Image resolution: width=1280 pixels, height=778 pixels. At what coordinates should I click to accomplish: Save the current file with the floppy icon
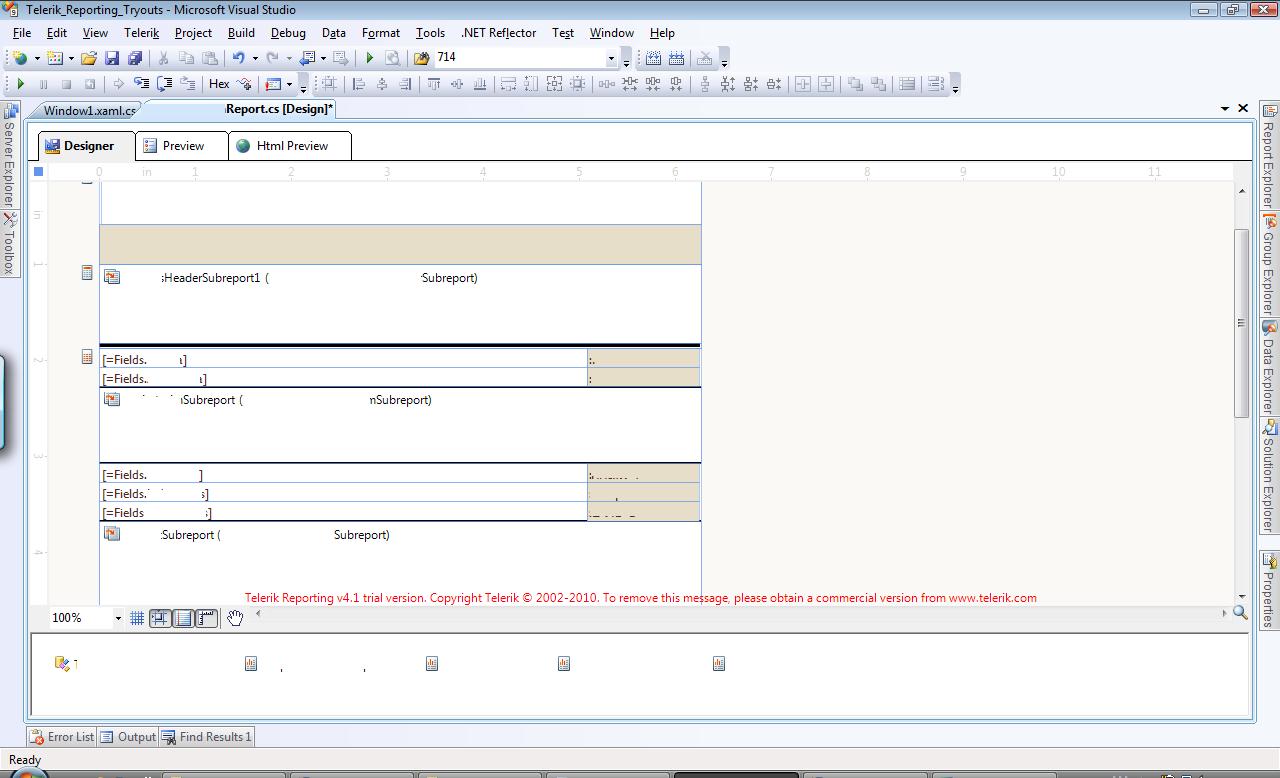[x=112, y=58]
